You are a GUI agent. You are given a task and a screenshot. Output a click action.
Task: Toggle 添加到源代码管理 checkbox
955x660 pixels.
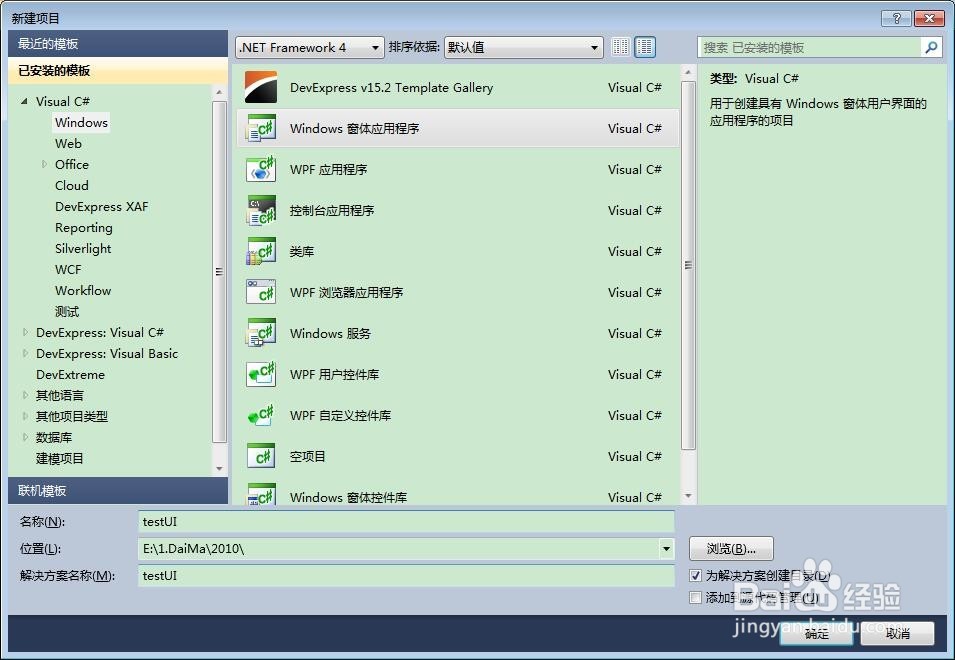click(x=695, y=597)
